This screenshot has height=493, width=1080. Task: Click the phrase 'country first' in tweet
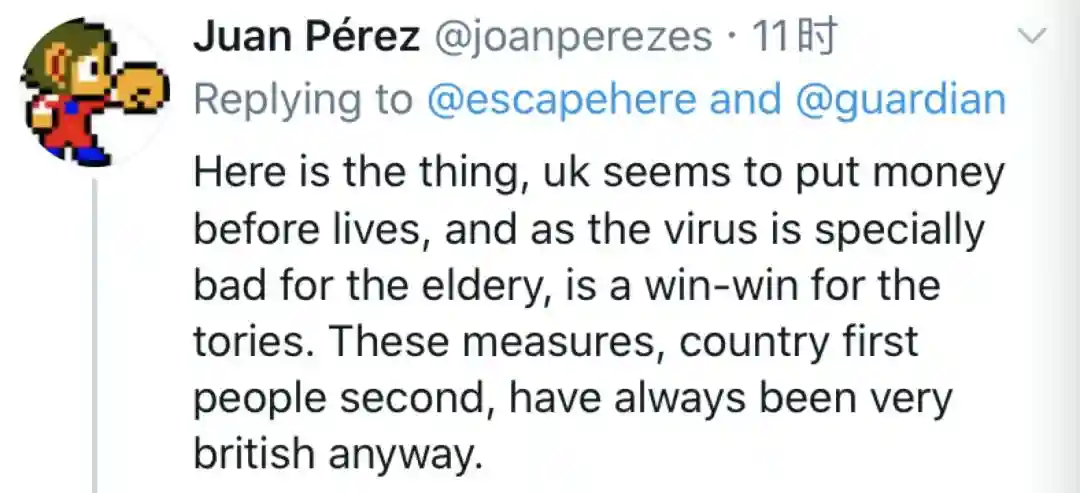point(798,343)
